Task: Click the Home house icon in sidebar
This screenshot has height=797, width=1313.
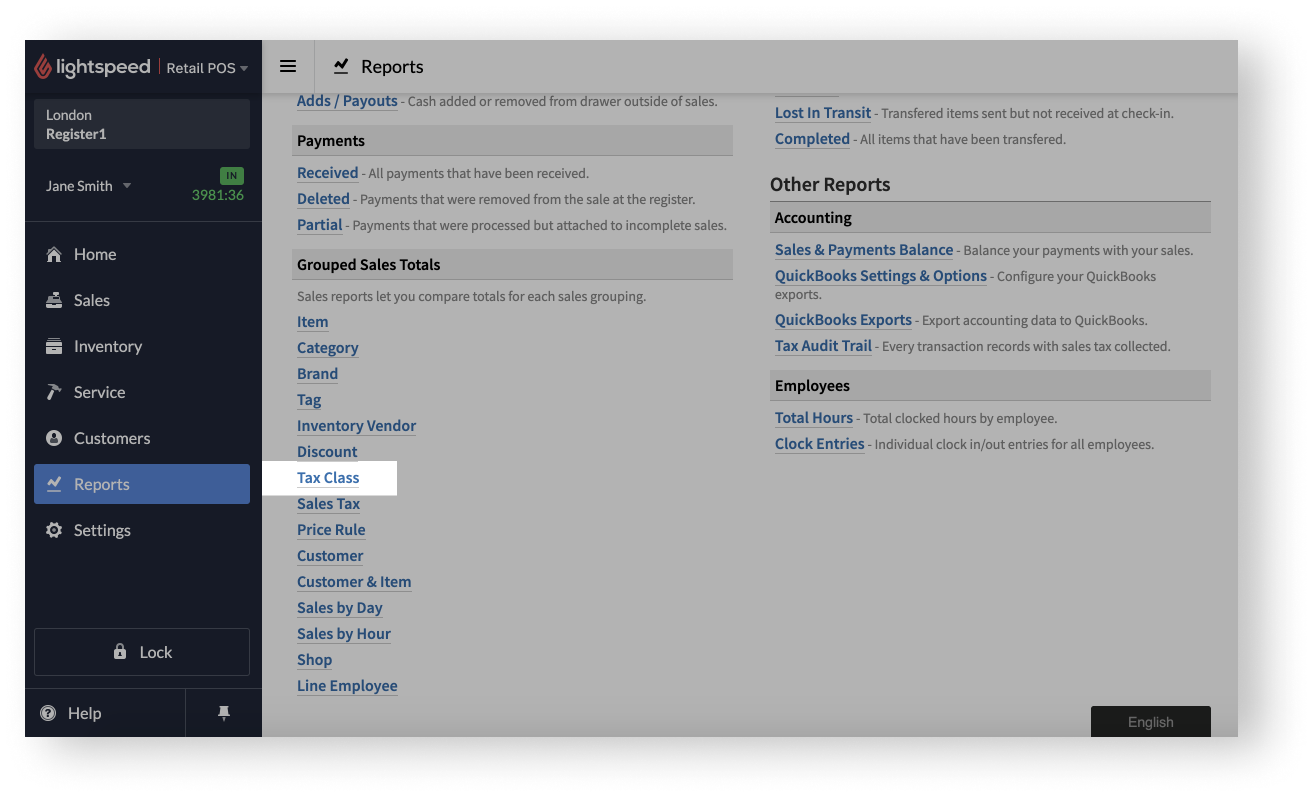Action: point(54,254)
